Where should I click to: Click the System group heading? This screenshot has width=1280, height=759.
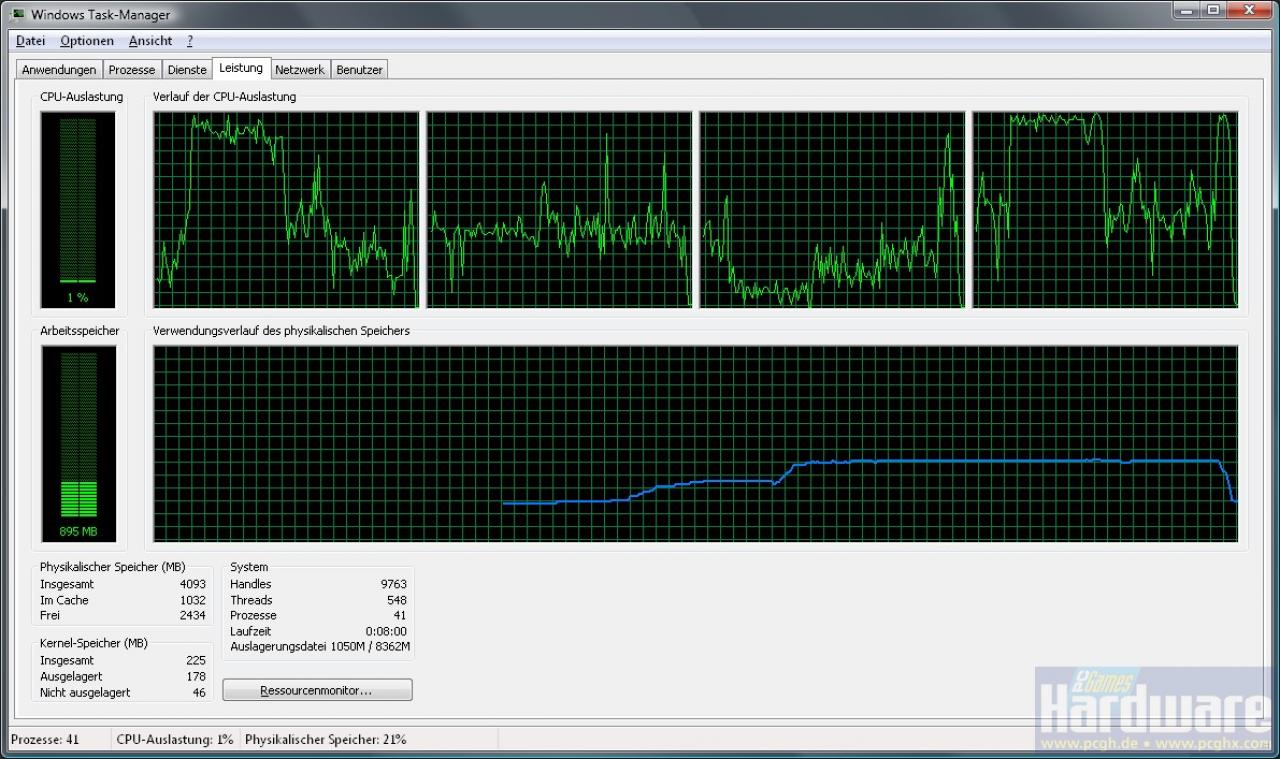click(249, 567)
